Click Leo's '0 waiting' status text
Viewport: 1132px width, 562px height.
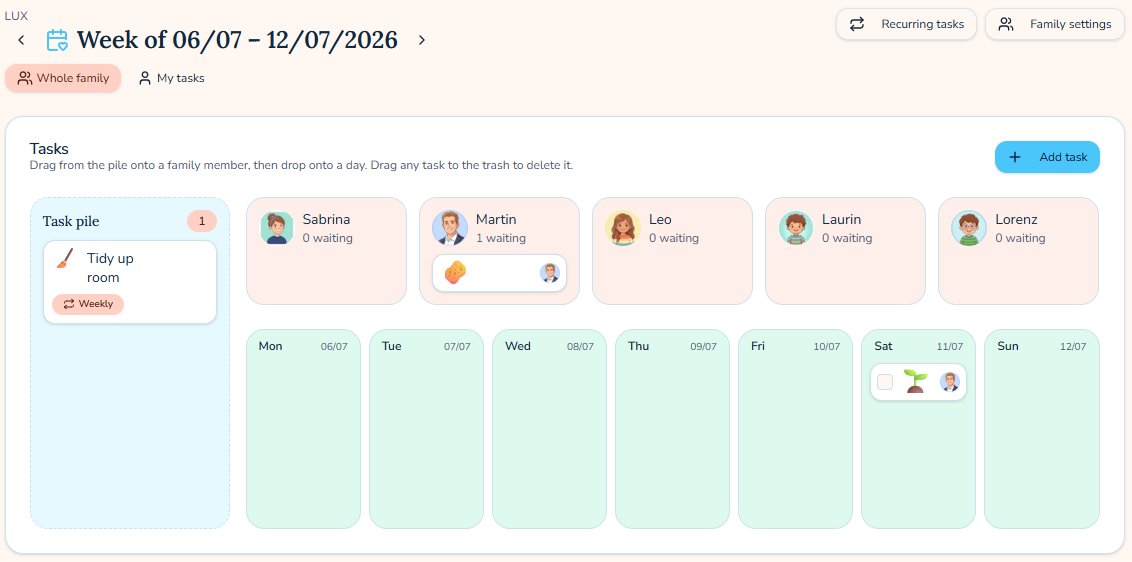coord(674,238)
